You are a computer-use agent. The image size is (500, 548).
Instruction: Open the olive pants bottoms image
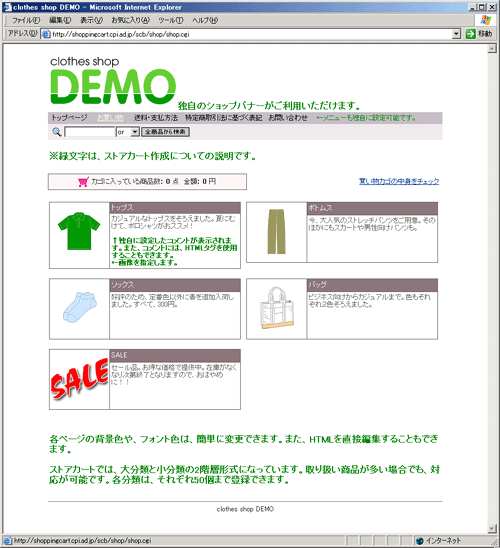point(276,231)
